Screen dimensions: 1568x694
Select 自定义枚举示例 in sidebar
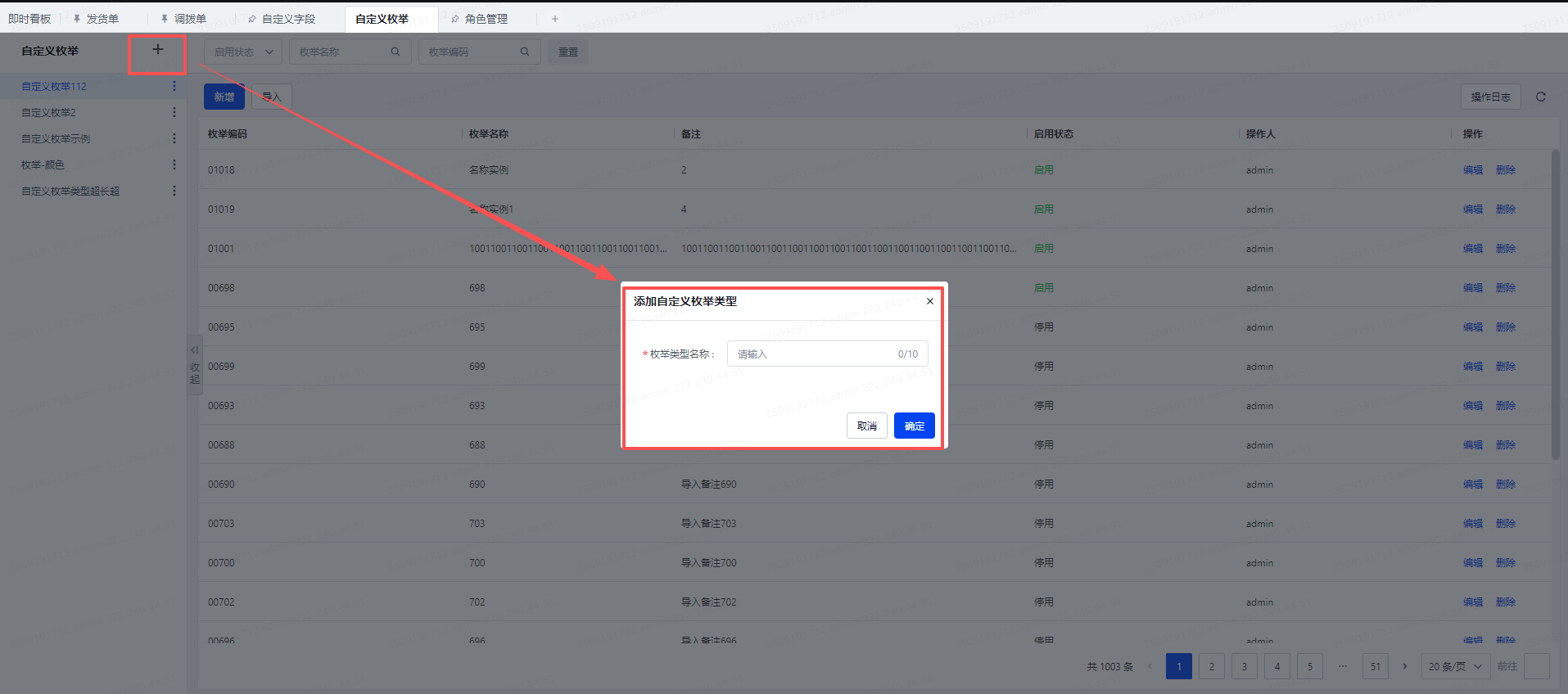(56, 138)
